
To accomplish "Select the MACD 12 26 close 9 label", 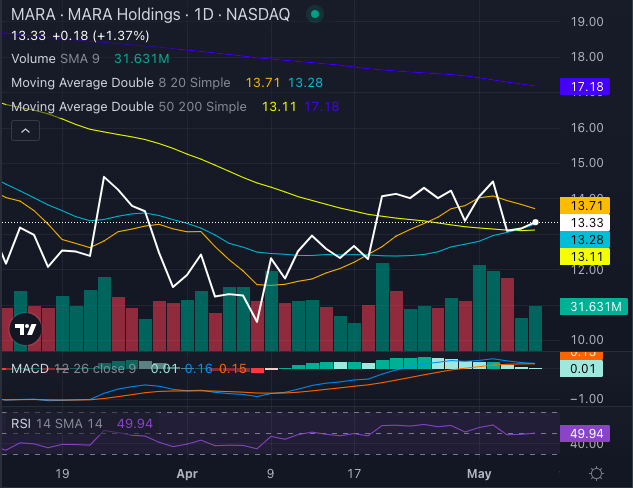I will (73, 369).
